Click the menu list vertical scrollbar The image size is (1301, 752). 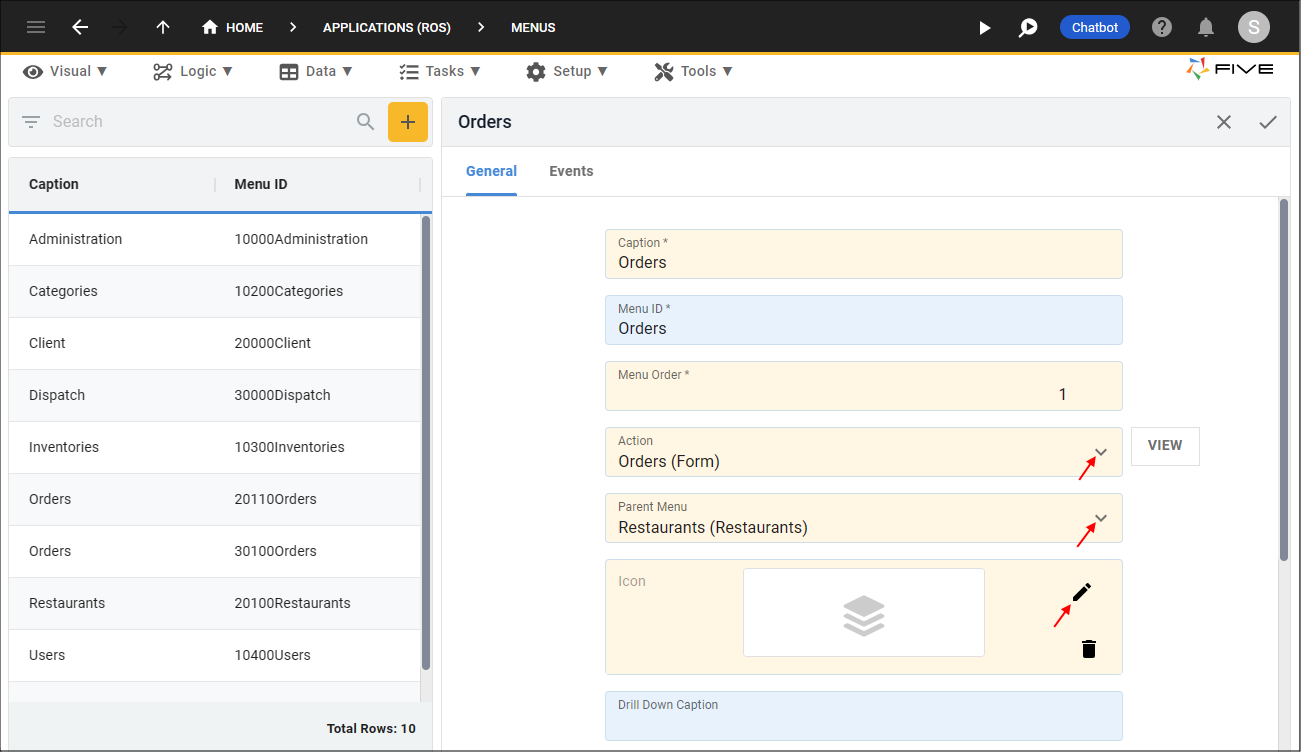coord(426,443)
